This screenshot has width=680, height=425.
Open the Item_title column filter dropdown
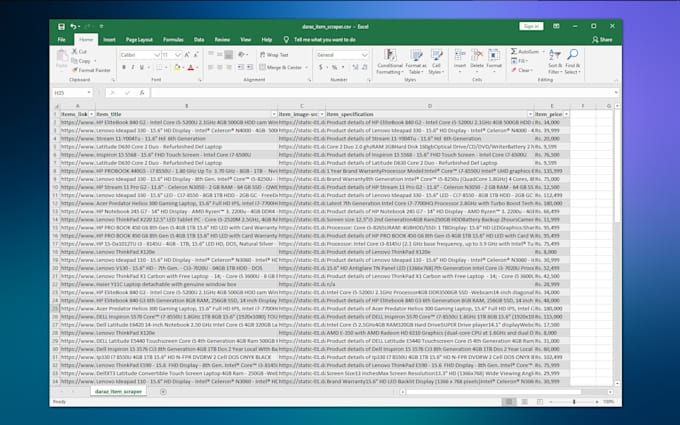point(274,114)
